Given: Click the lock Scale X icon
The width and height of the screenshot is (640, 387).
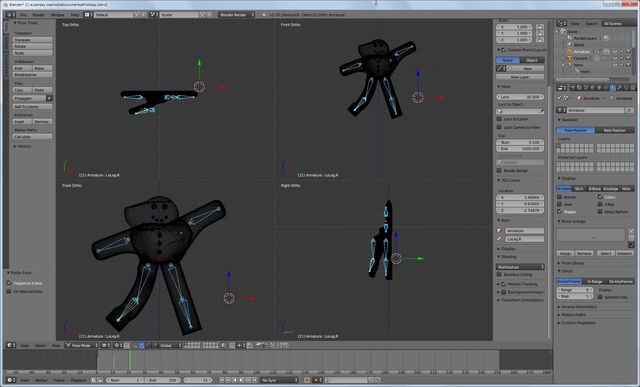Looking at the screenshot, I should pyautogui.click(x=540, y=27).
